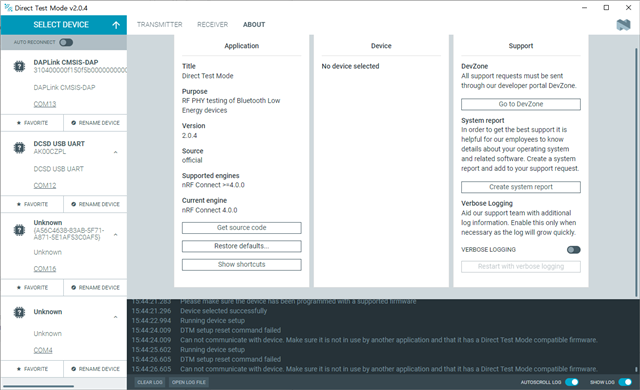Click the device list horizontal scrollbar

(38, 386)
